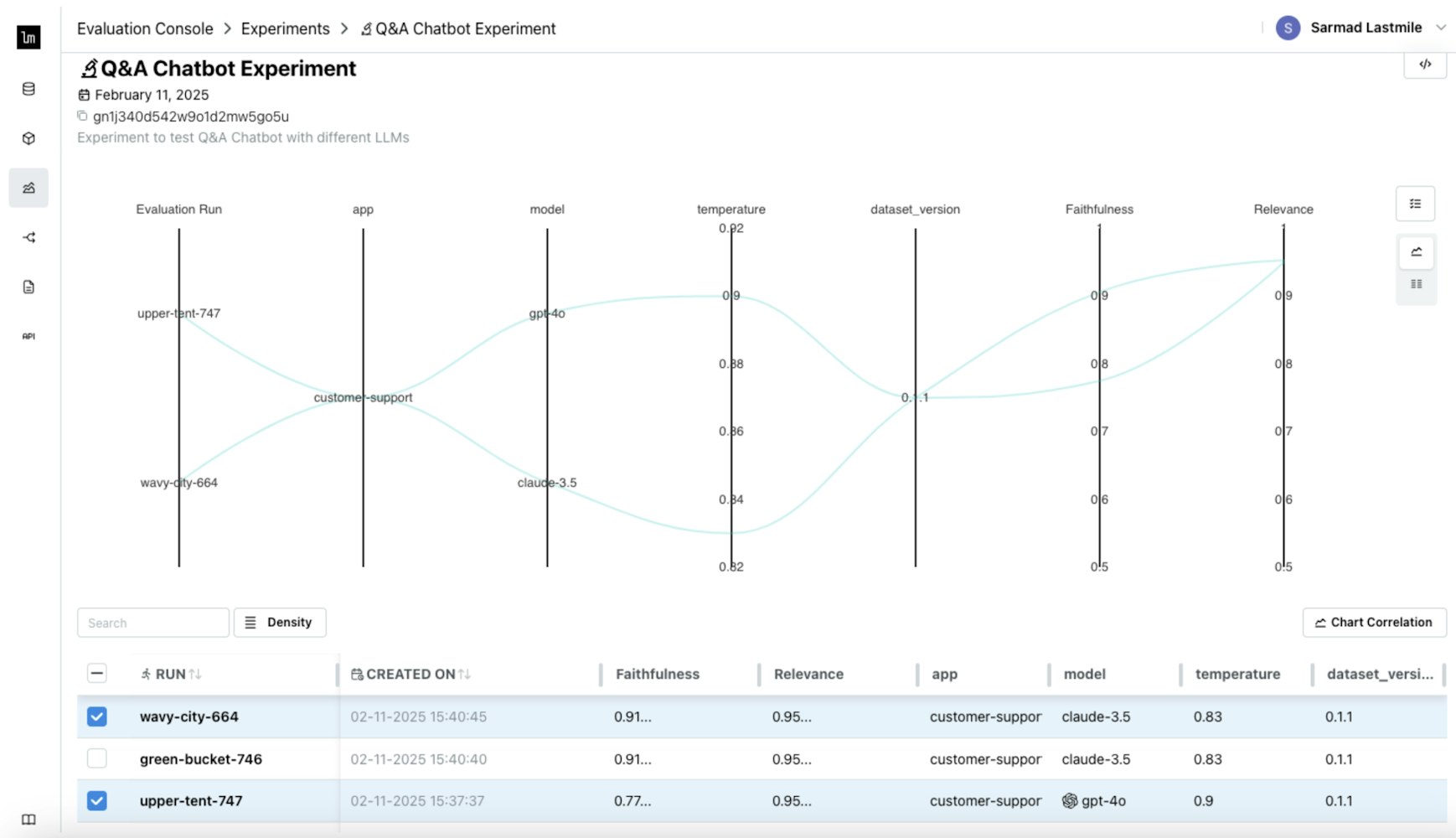
Task: Click the Chart Correlation button
Action: pos(1374,623)
